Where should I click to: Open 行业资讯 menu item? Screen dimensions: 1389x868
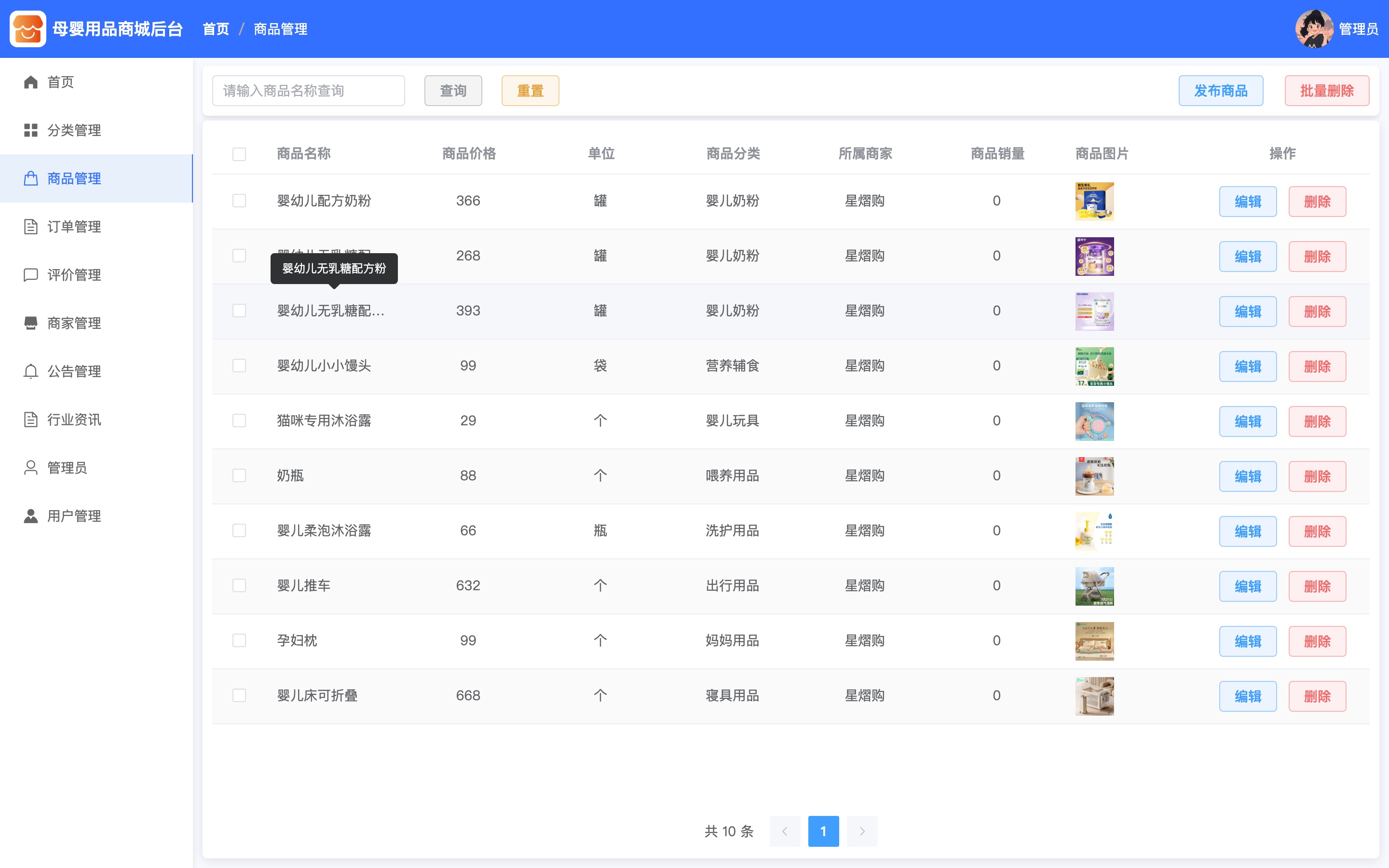coord(96,420)
